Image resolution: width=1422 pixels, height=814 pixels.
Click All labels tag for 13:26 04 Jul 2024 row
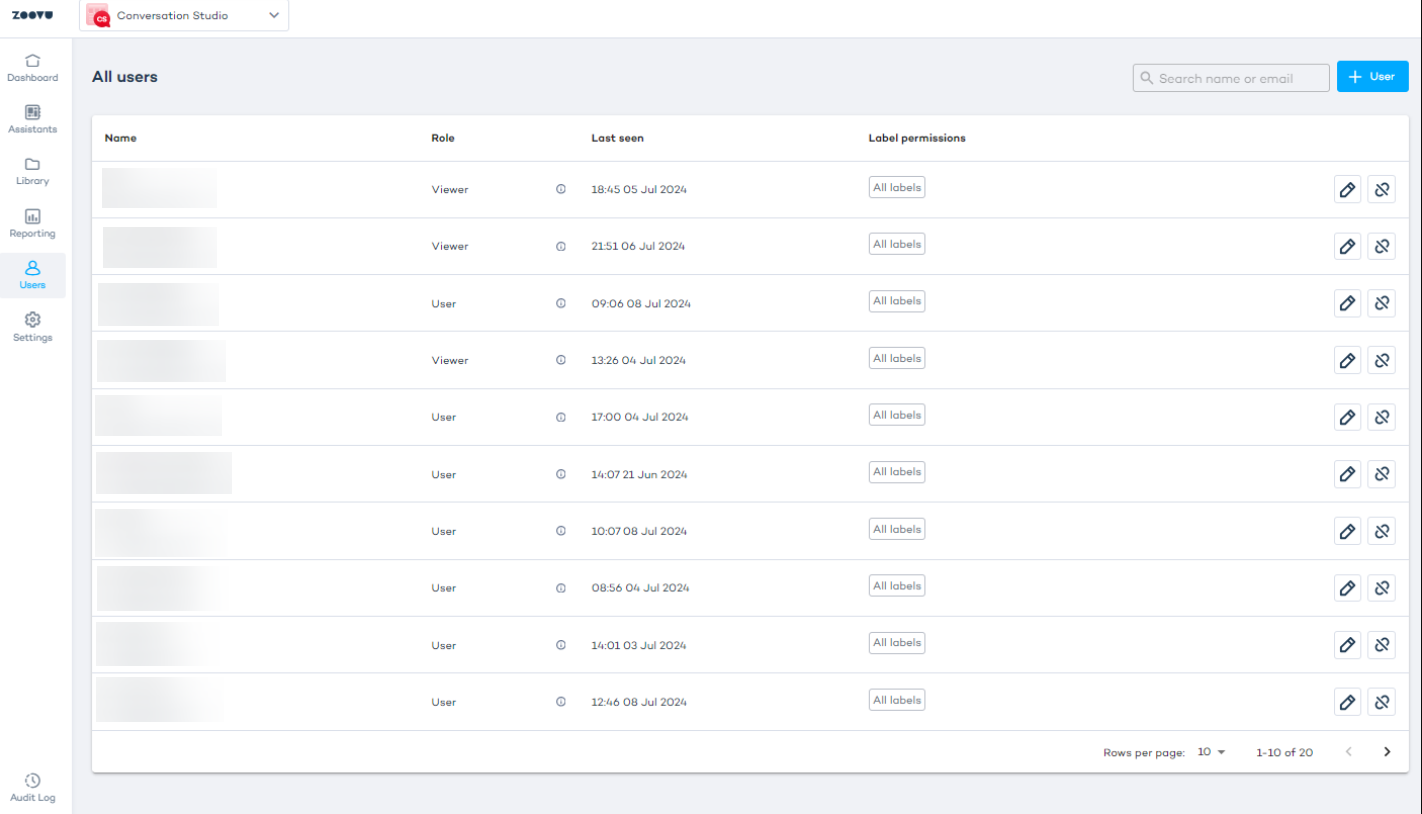click(897, 359)
